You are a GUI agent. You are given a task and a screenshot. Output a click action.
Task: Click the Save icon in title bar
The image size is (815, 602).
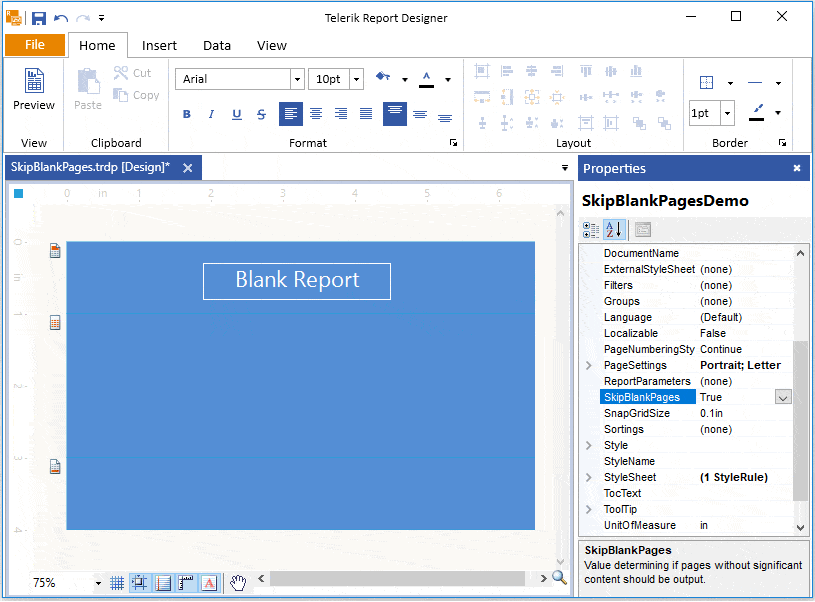click(x=38, y=18)
